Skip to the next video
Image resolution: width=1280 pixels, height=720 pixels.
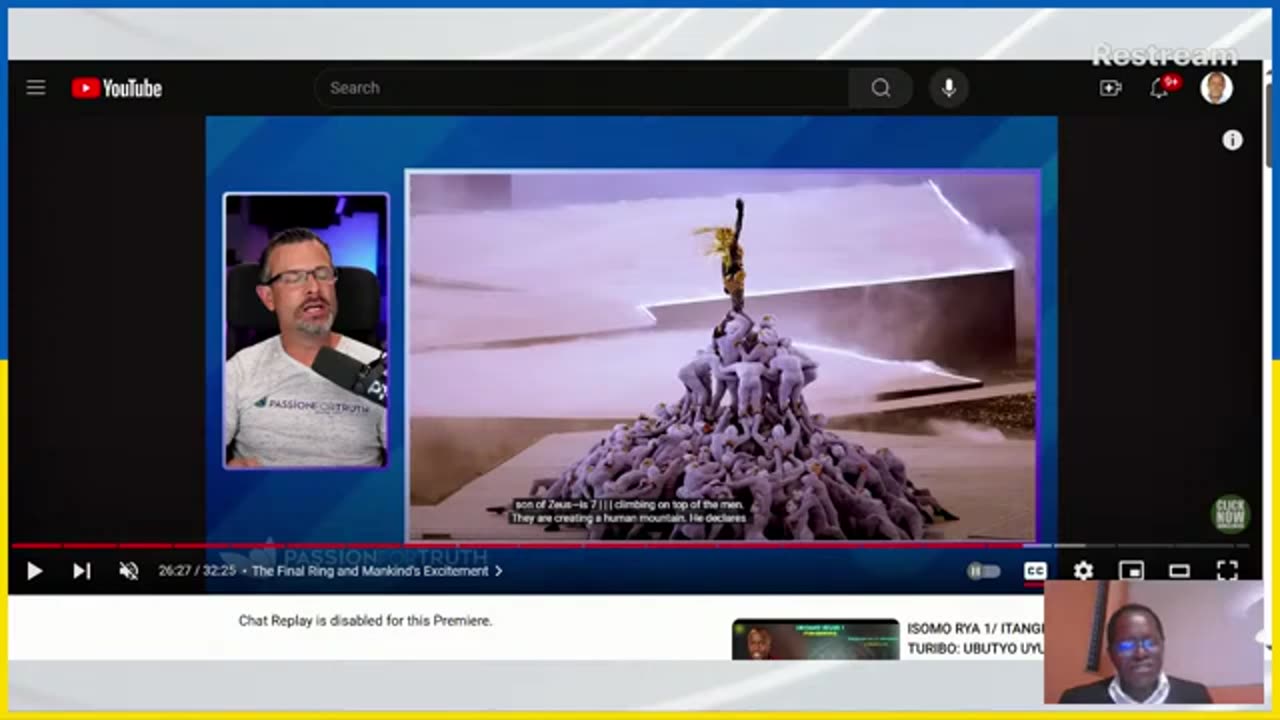click(82, 571)
